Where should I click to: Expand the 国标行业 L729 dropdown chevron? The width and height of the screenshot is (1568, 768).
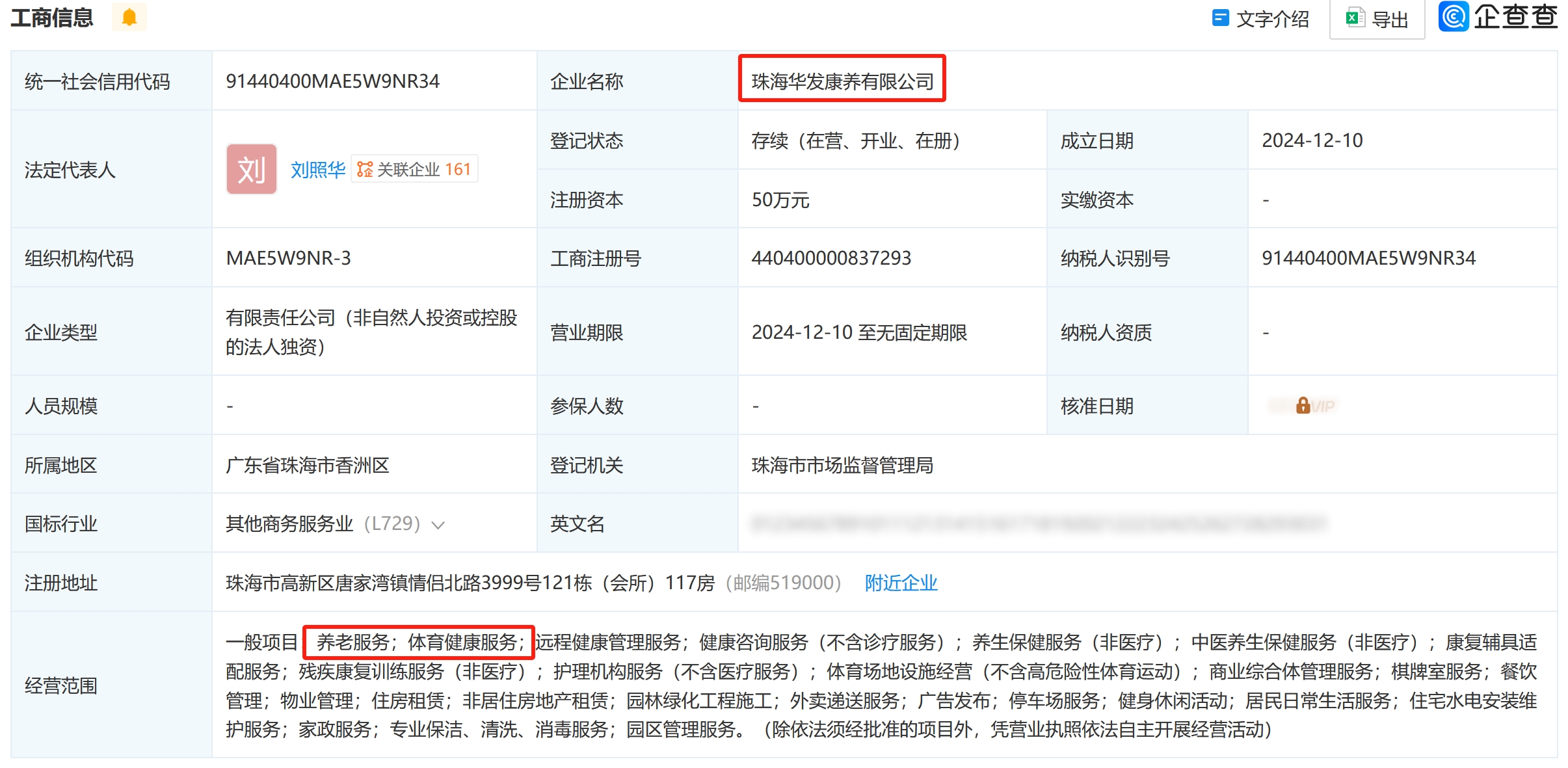[x=438, y=525]
